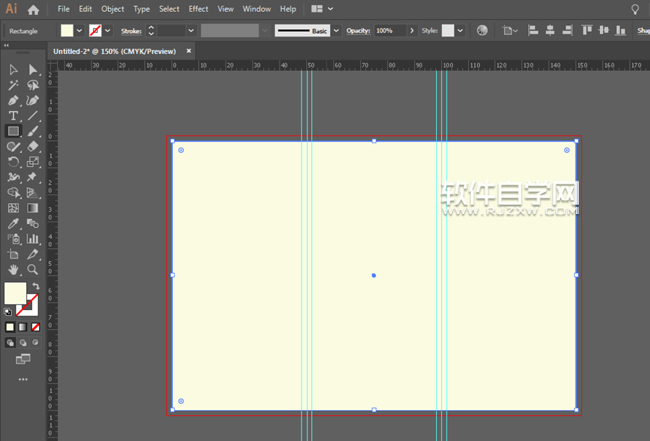Viewport: 650px width, 441px height.
Task: Select the Zoom magnifier tool
Action: pyautogui.click(x=33, y=269)
